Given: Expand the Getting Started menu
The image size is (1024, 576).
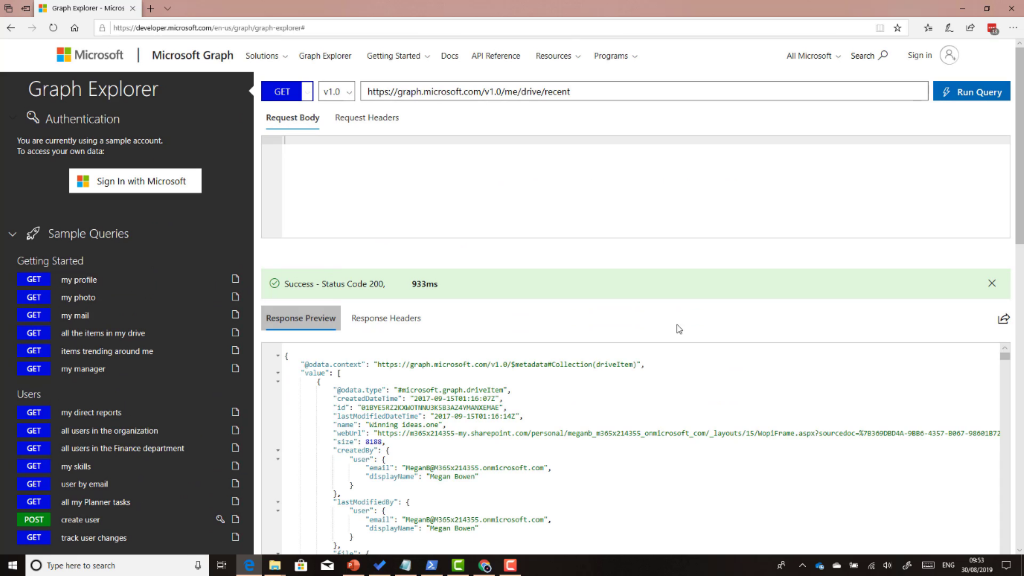Looking at the screenshot, I should [x=398, y=56].
